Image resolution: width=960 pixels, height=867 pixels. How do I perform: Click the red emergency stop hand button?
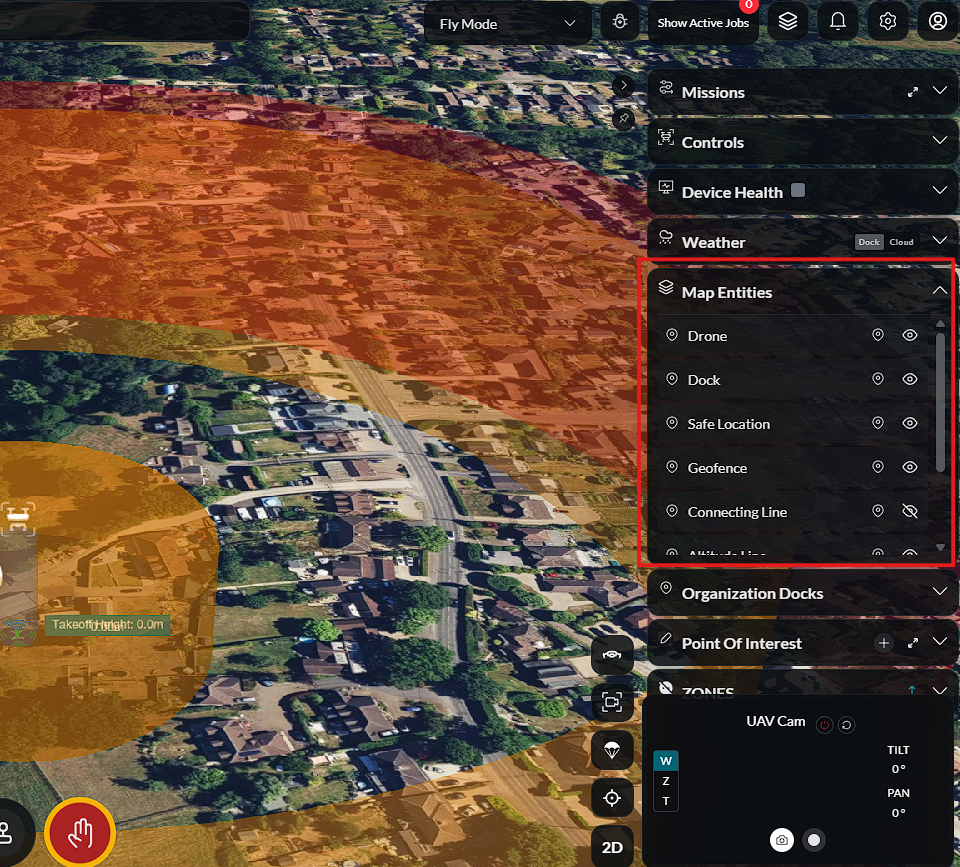(80, 832)
